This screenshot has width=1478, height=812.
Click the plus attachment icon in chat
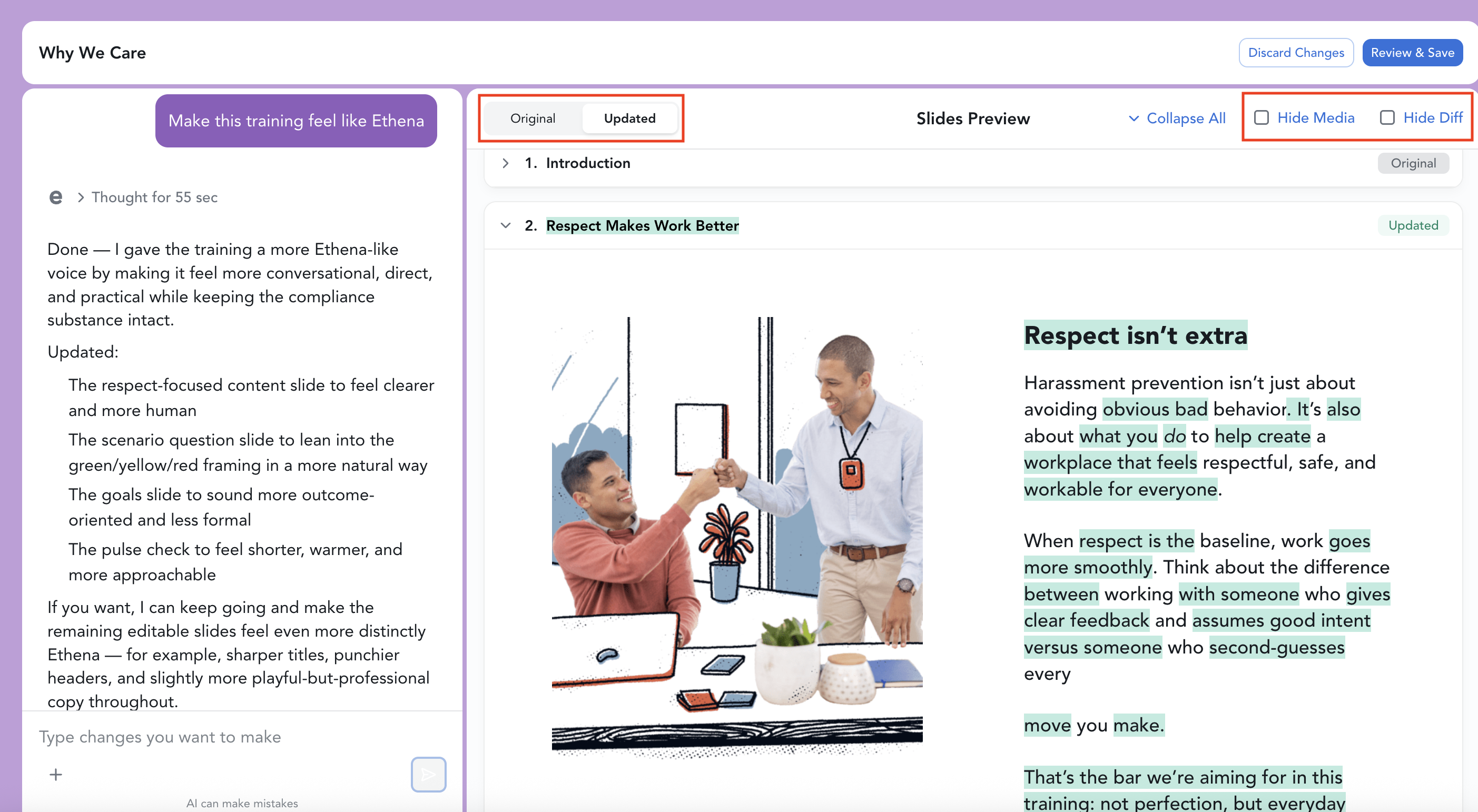click(56, 775)
